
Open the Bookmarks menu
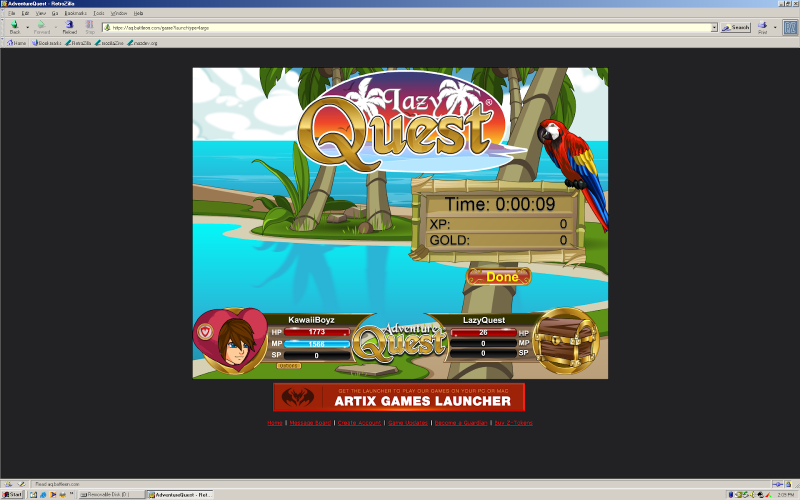click(x=76, y=13)
